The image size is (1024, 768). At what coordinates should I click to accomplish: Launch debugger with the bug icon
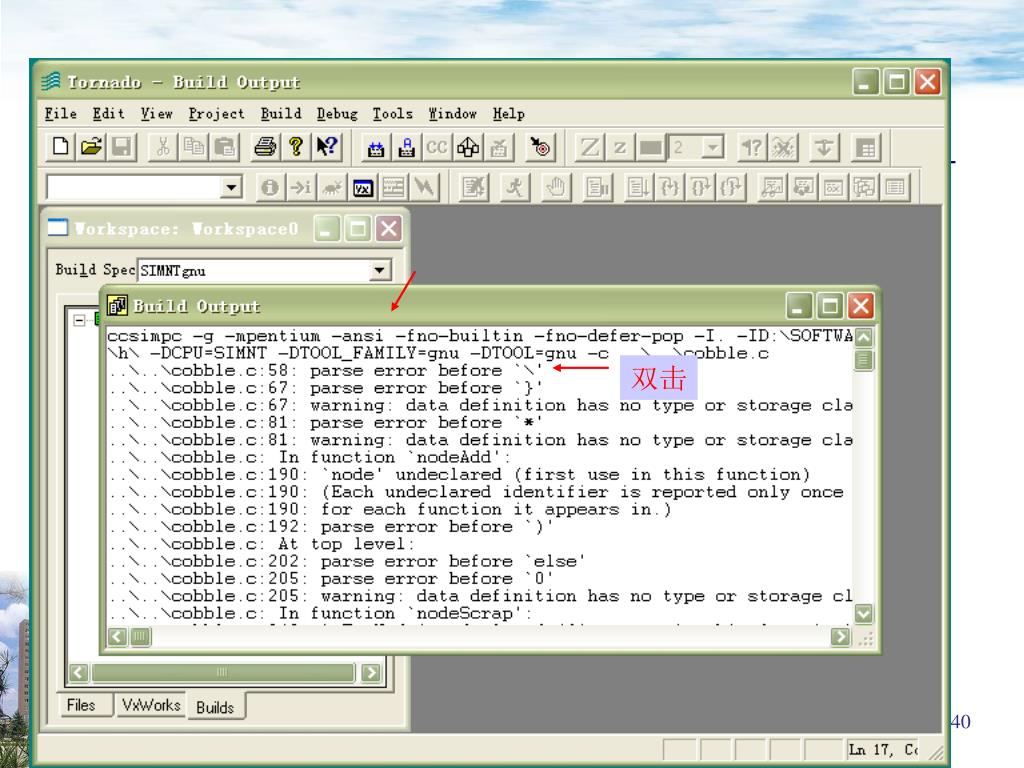(x=332, y=188)
